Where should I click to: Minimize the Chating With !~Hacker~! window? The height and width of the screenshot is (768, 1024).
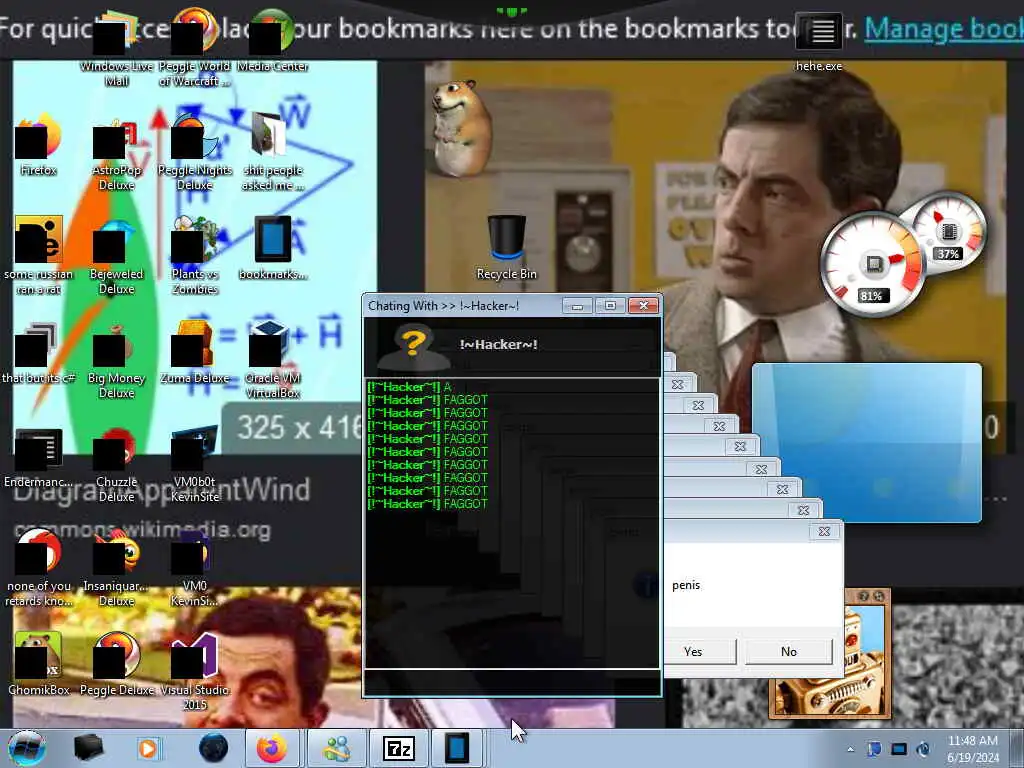pyautogui.click(x=577, y=306)
